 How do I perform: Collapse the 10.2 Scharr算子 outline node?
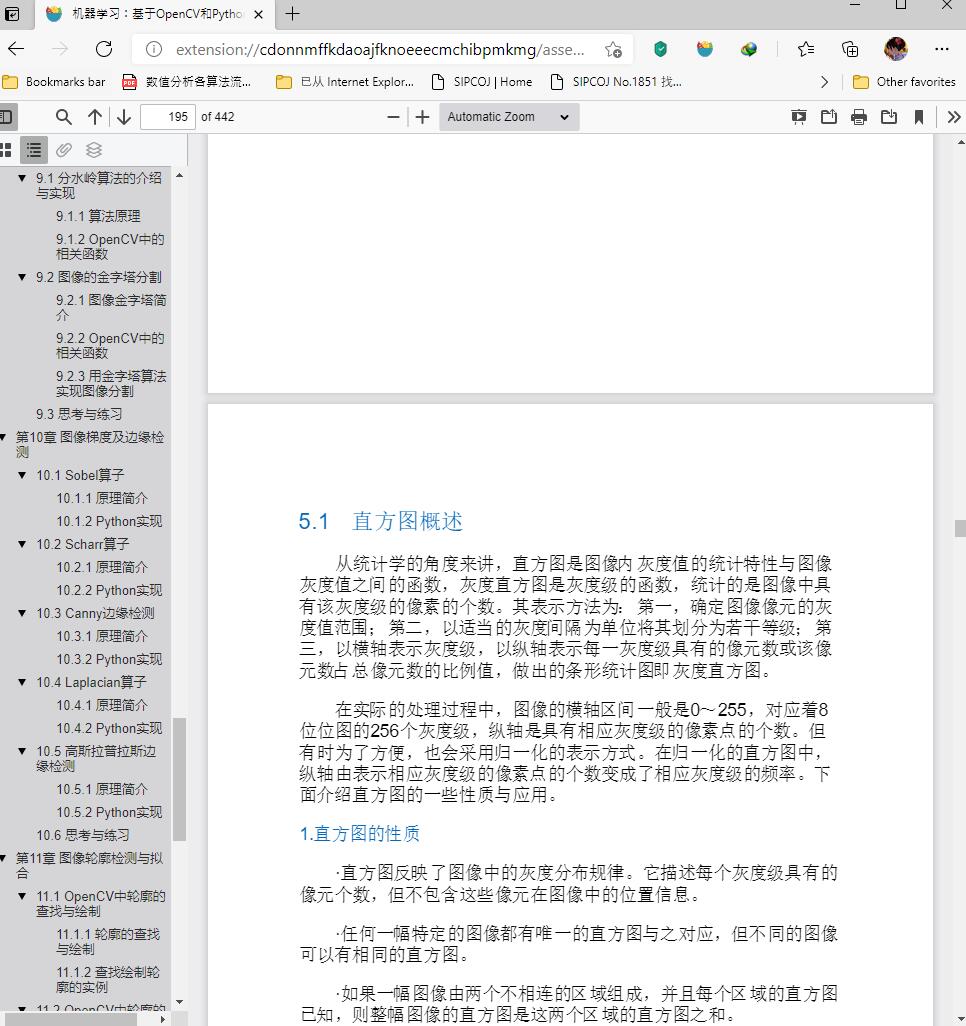pos(22,544)
